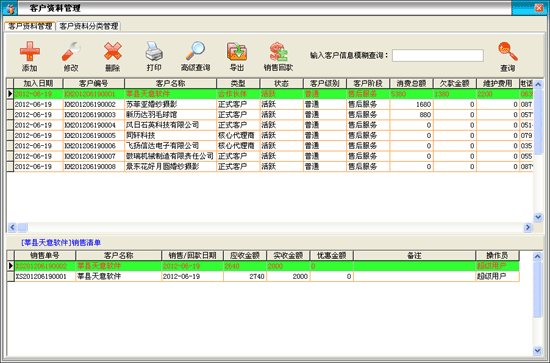The width and height of the screenshot is (550, 363).
Task: Click 应收金额 column header
Action: click(x=245, y=256)
